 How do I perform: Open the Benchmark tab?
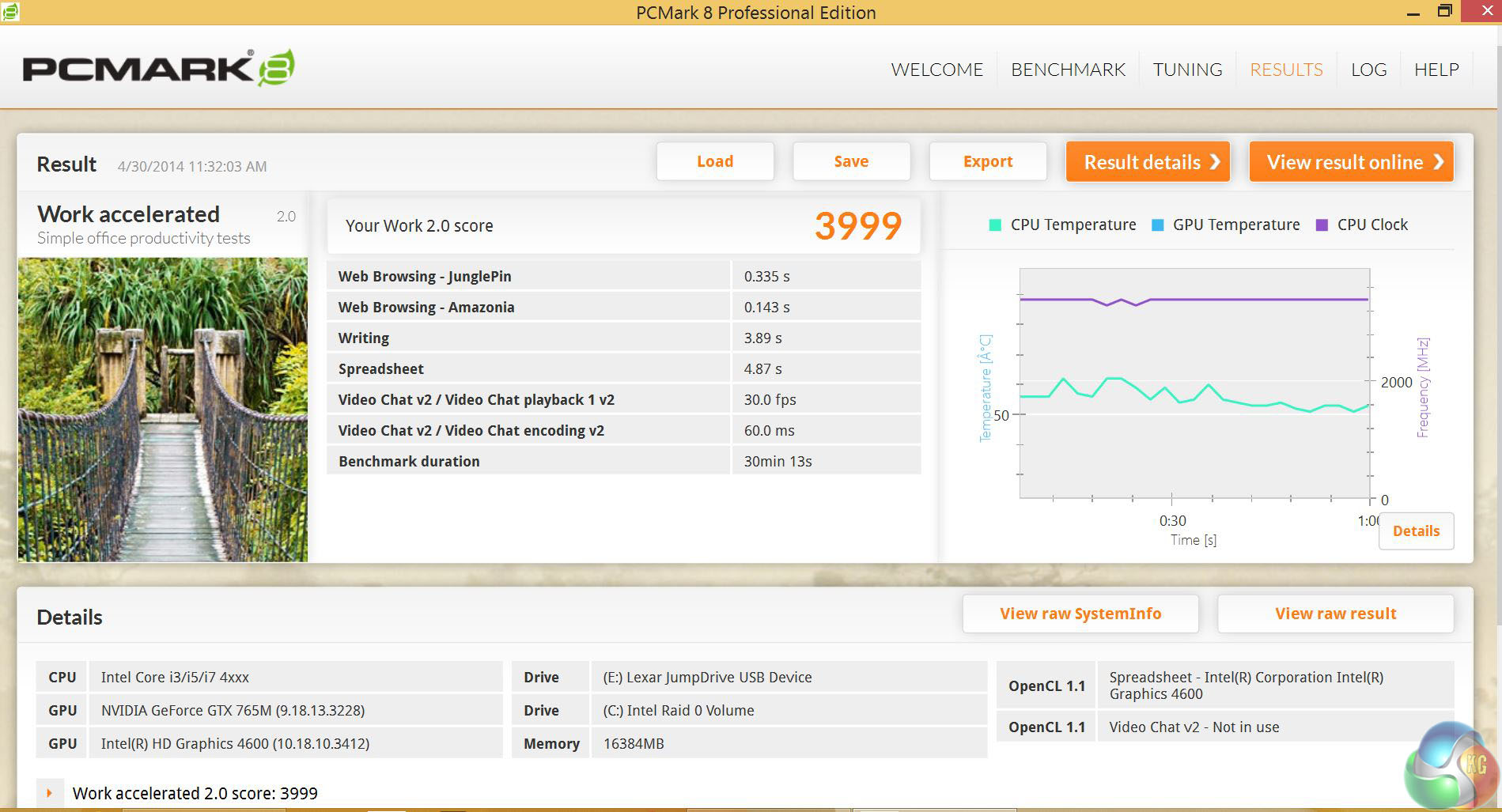click(x=1068, y=70)
